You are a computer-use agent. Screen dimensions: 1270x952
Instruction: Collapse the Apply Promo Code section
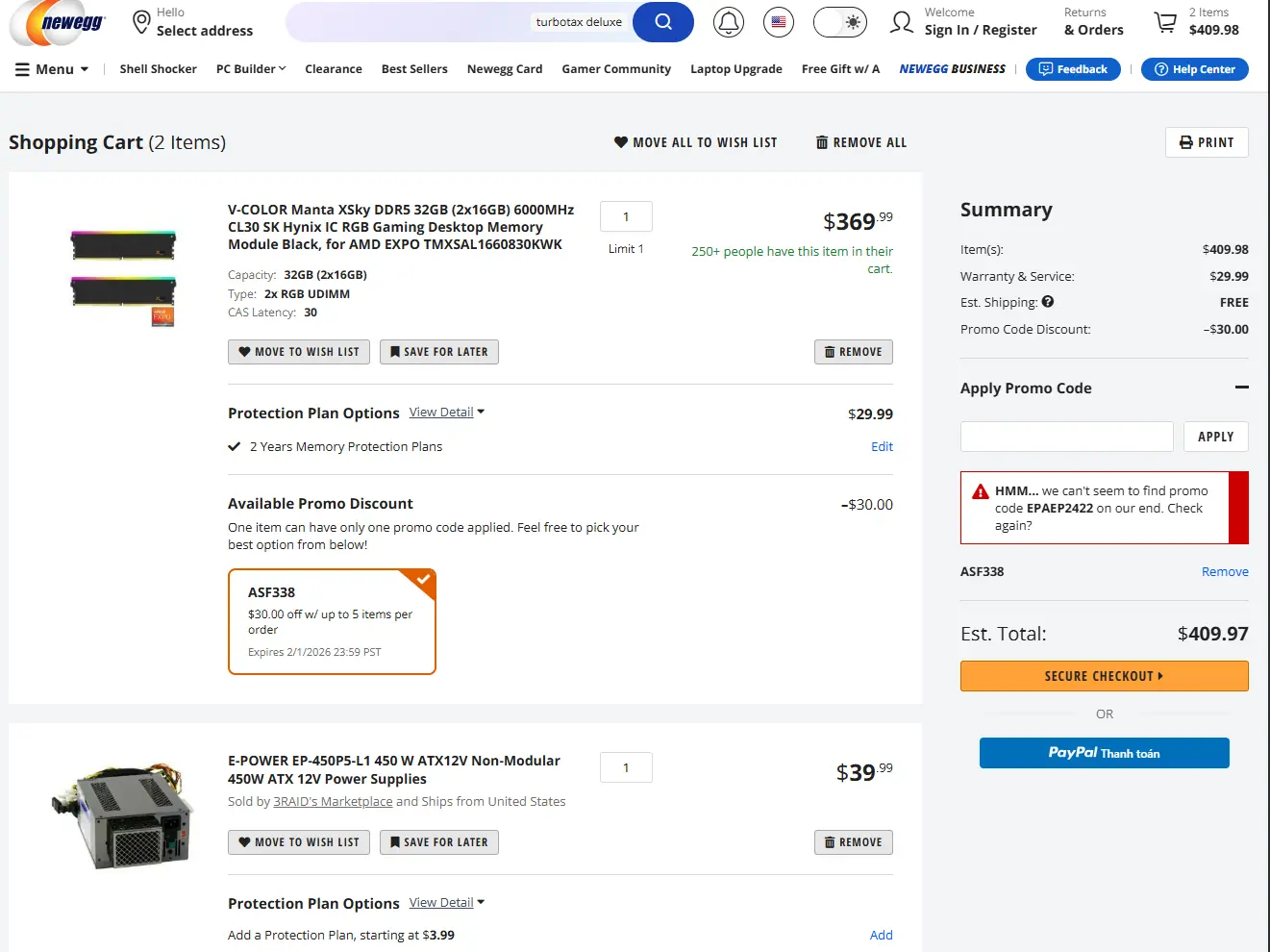point(1241,388)
